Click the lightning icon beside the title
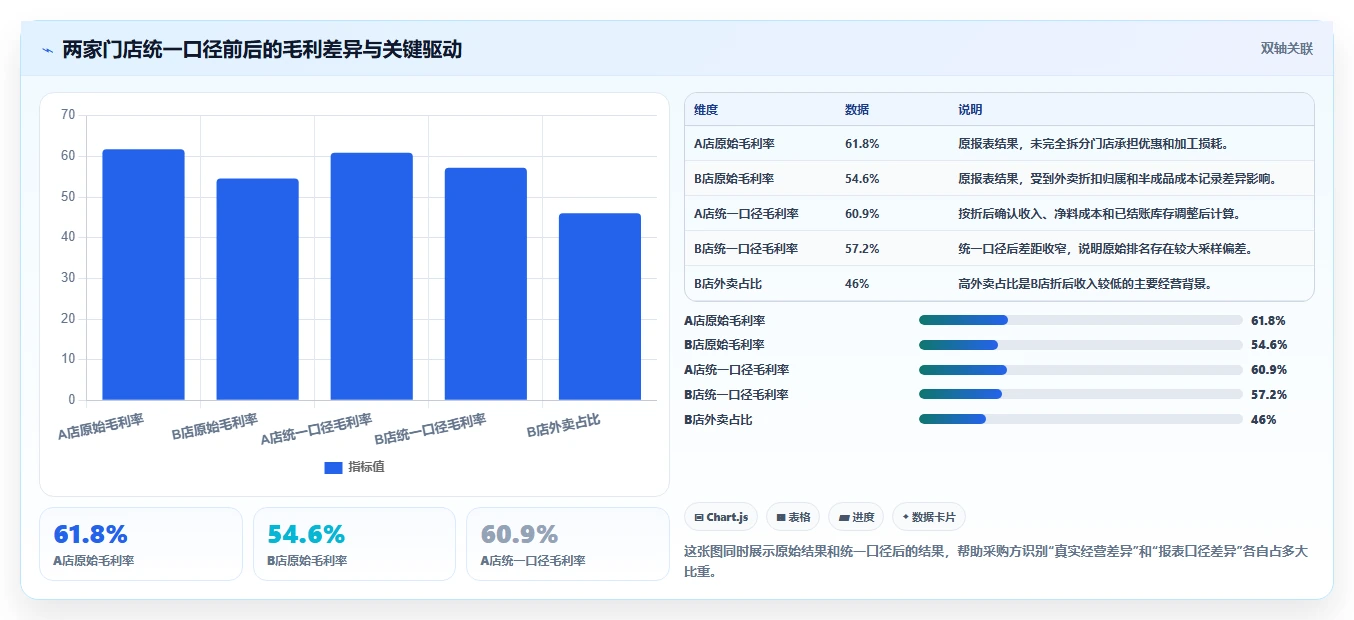This screenshot has width=1354, height=620. pyautogui.click(x=47, y=50)
